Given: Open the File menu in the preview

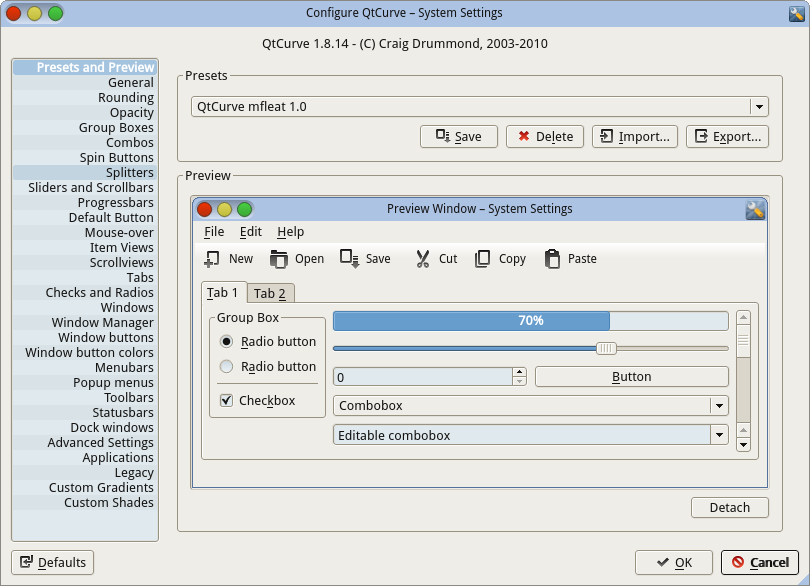Looking at the screenshot, I should pyautogui.click(x=214, y=232).
